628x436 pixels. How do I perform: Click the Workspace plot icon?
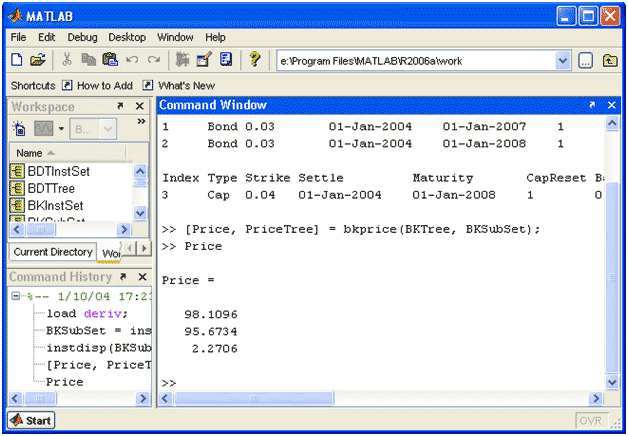coord(43,129)
